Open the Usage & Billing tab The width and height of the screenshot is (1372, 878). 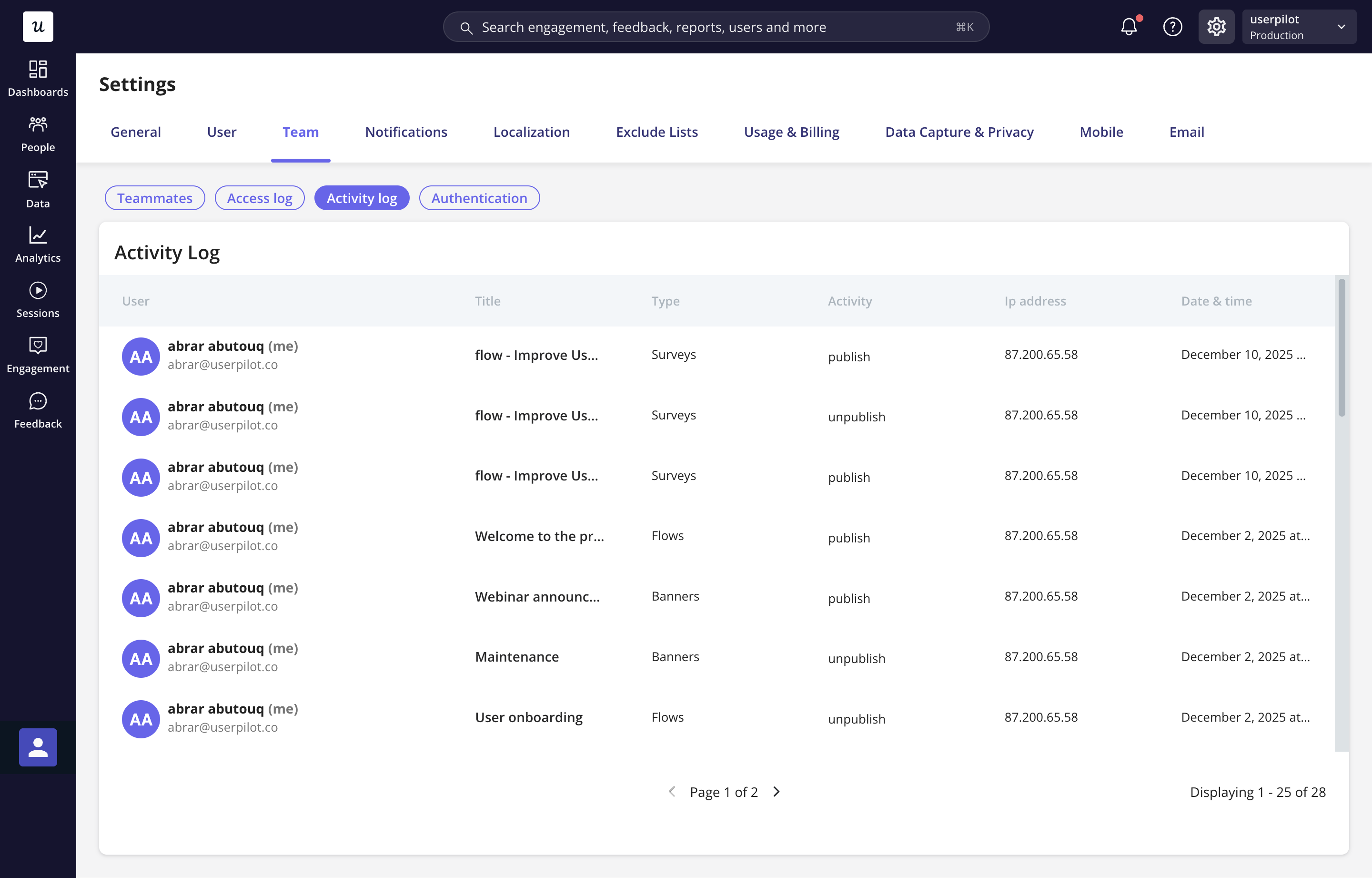point(791,132)
